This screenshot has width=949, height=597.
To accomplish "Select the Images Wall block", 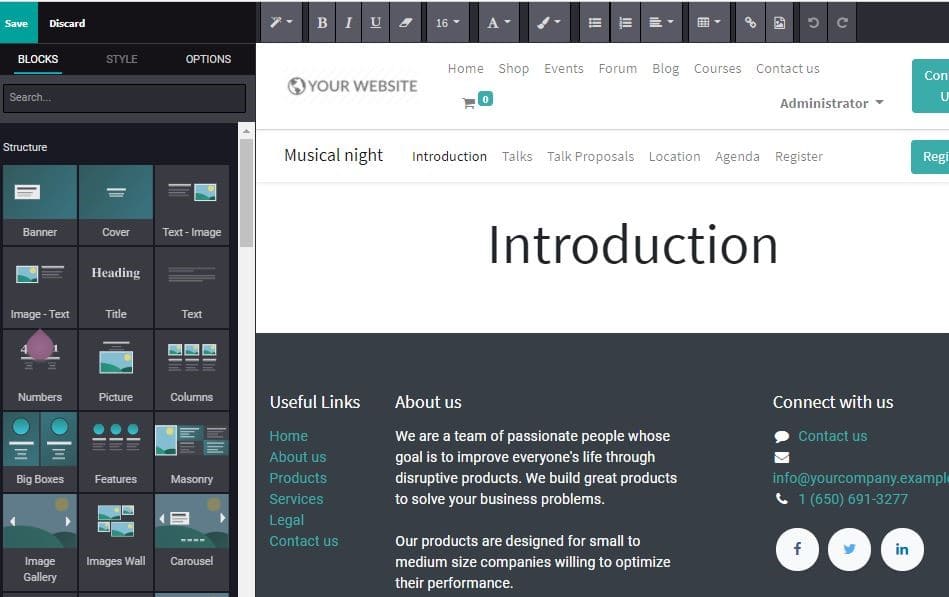I will [116, 541].
